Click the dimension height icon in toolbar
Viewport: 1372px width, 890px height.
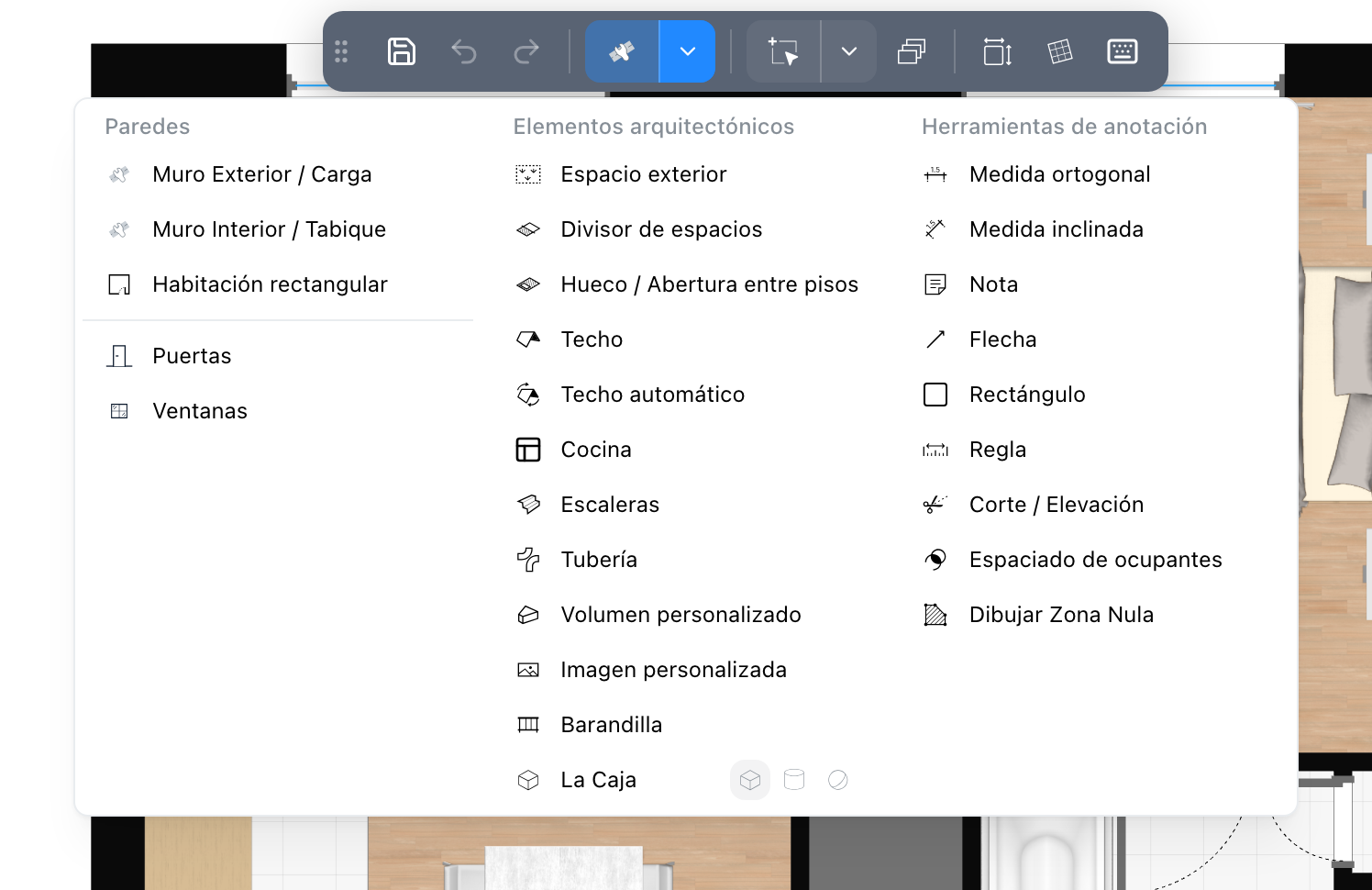coord(998,51)
